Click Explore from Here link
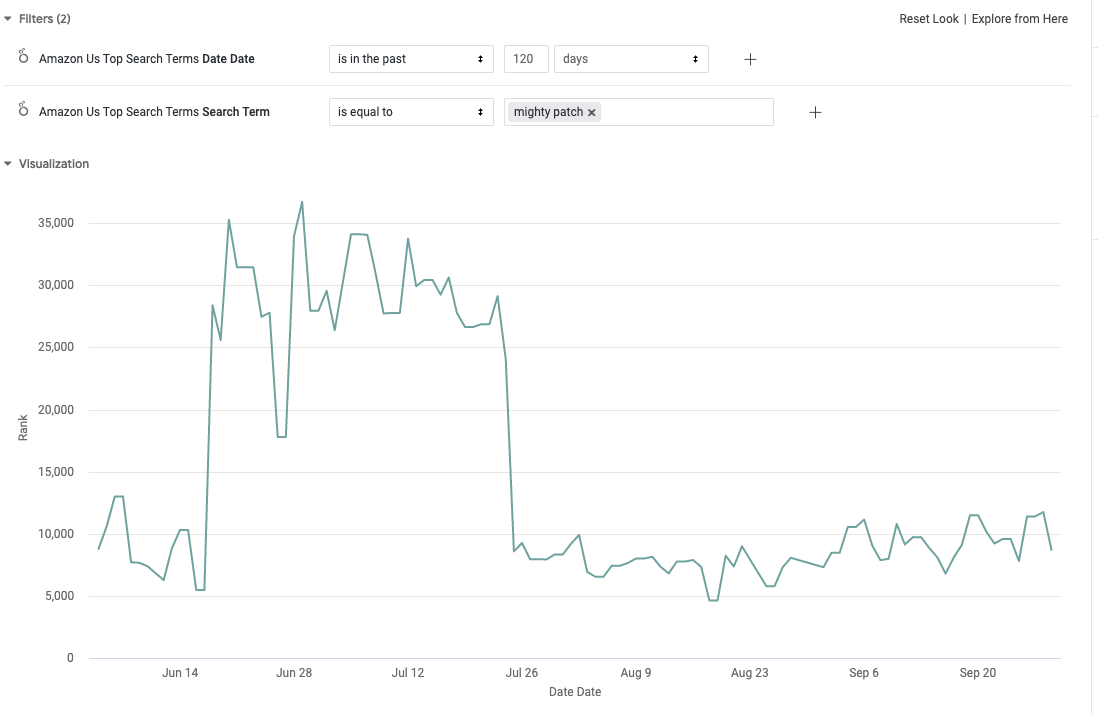The width and height of the screenshot is (1098, 715). point(1019,19)
